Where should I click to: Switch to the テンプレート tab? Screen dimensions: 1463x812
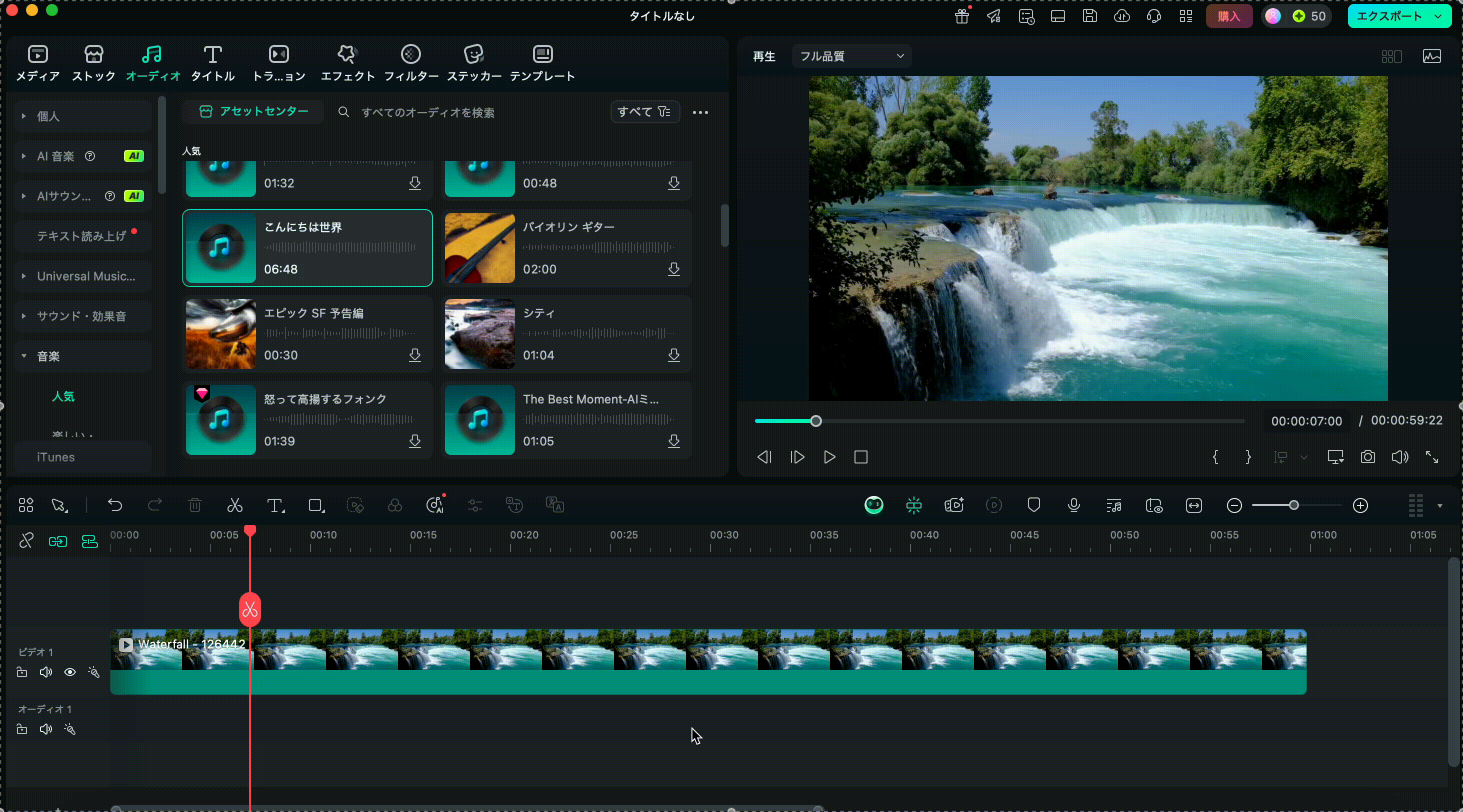[x=542, y=62]
